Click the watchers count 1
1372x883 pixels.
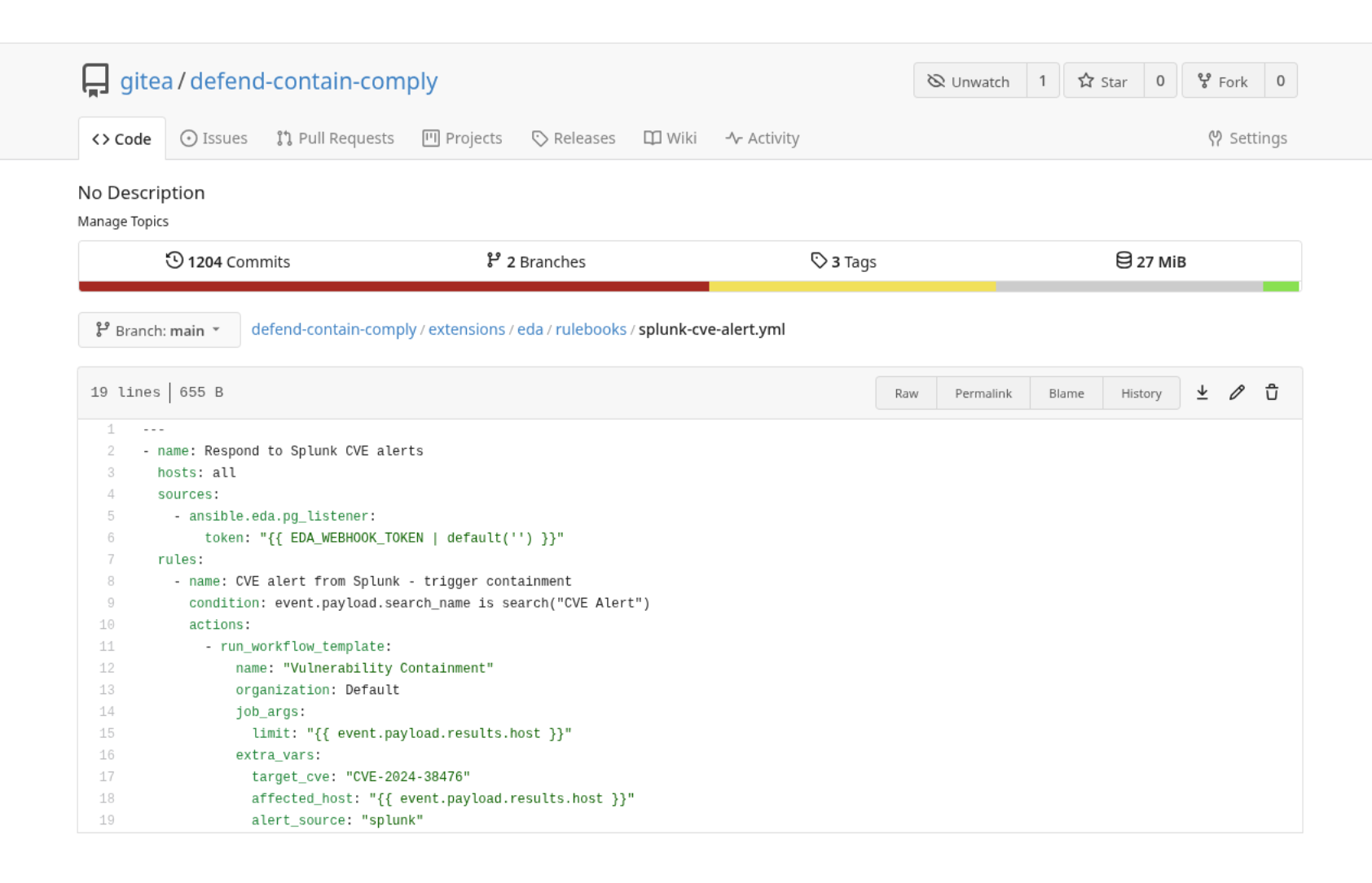click(x=1043, y=81)
